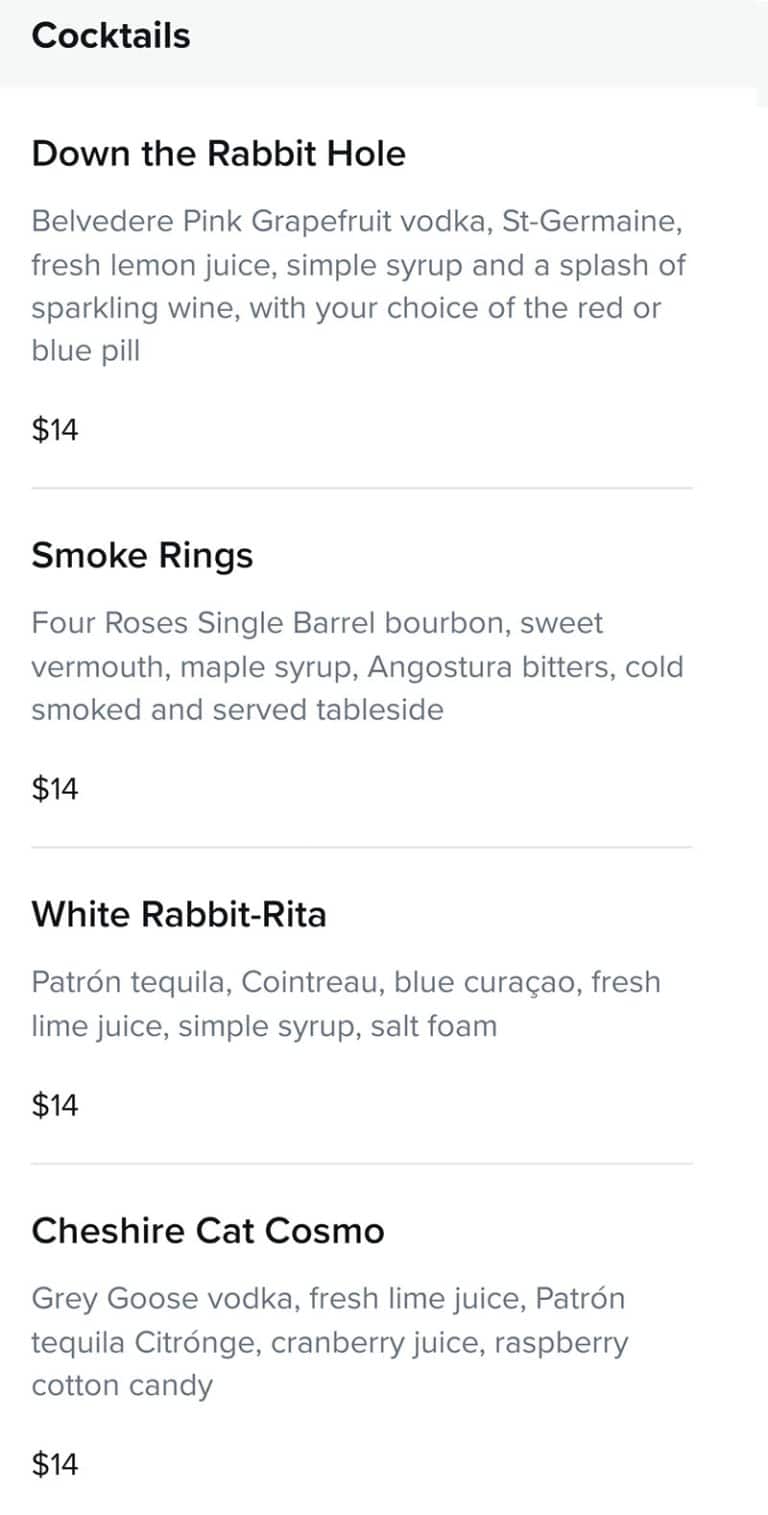Viewport: 768px width, 1515px height.
Task: Click the words "blue pill" in the first description
Action: 86,353
